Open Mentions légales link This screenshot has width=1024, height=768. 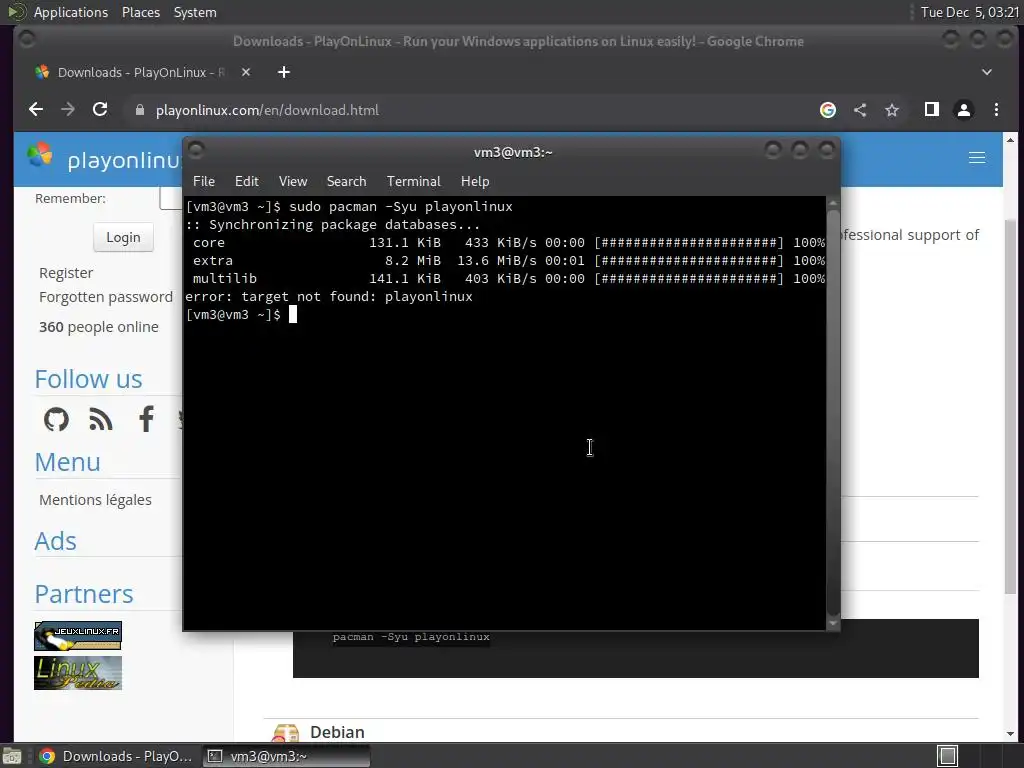point(95,500)
